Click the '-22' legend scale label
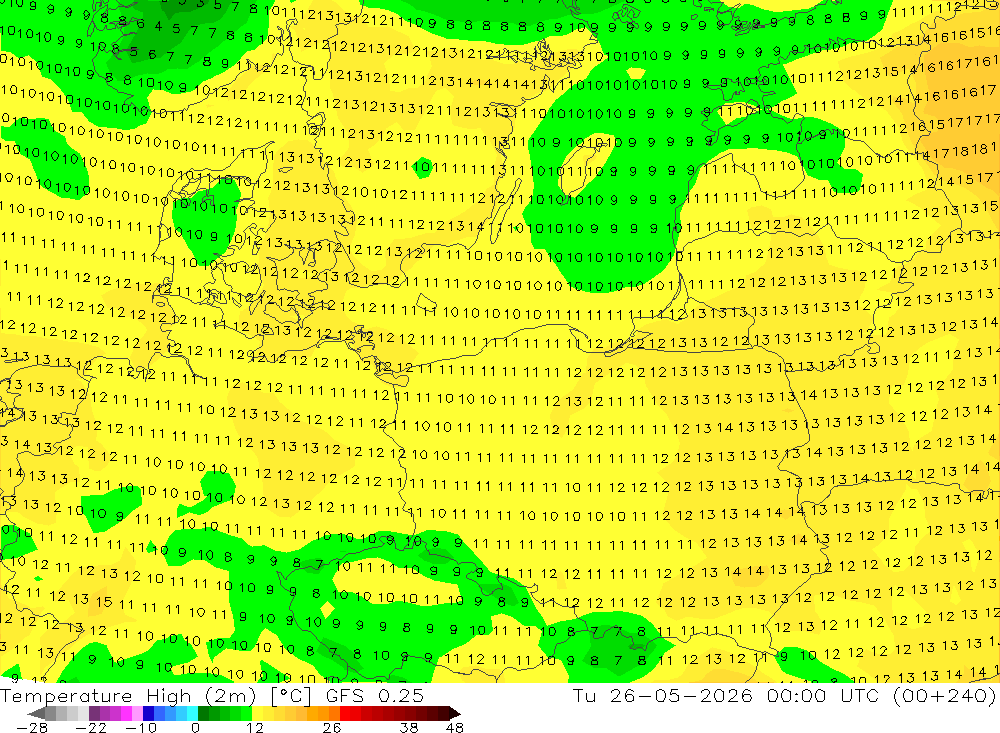This screenshot has height=733, width=1000. 91,727
